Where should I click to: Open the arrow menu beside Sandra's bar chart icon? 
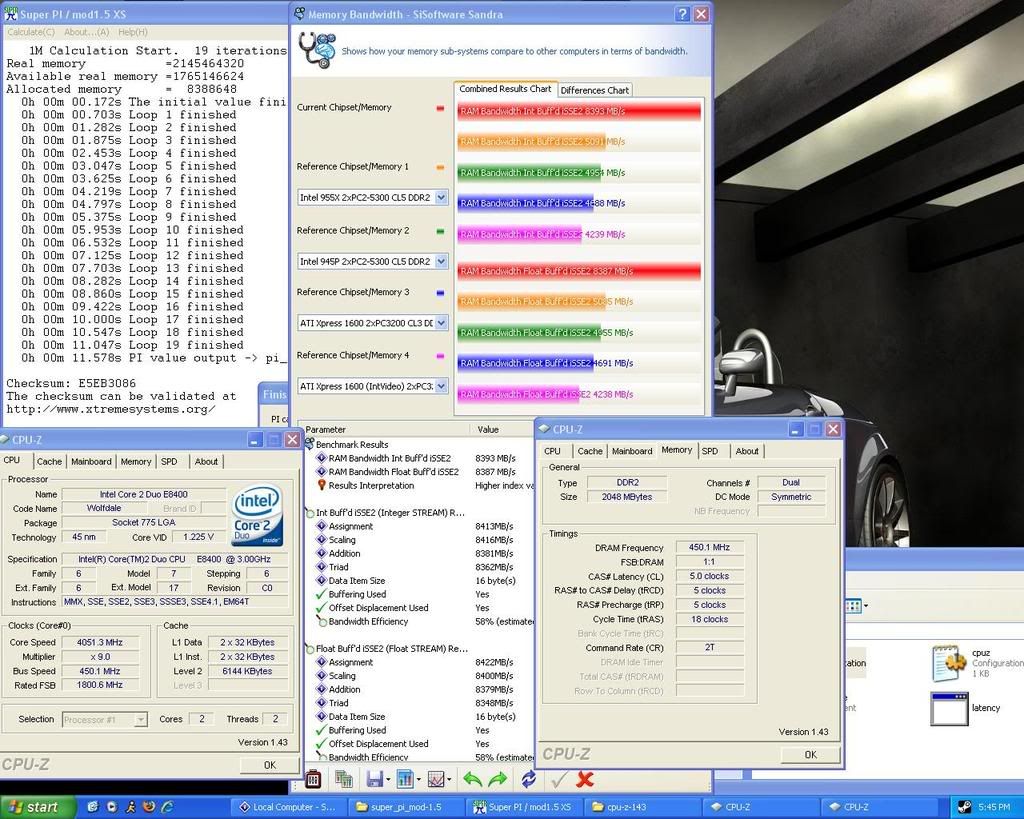(x=419, y=779)
